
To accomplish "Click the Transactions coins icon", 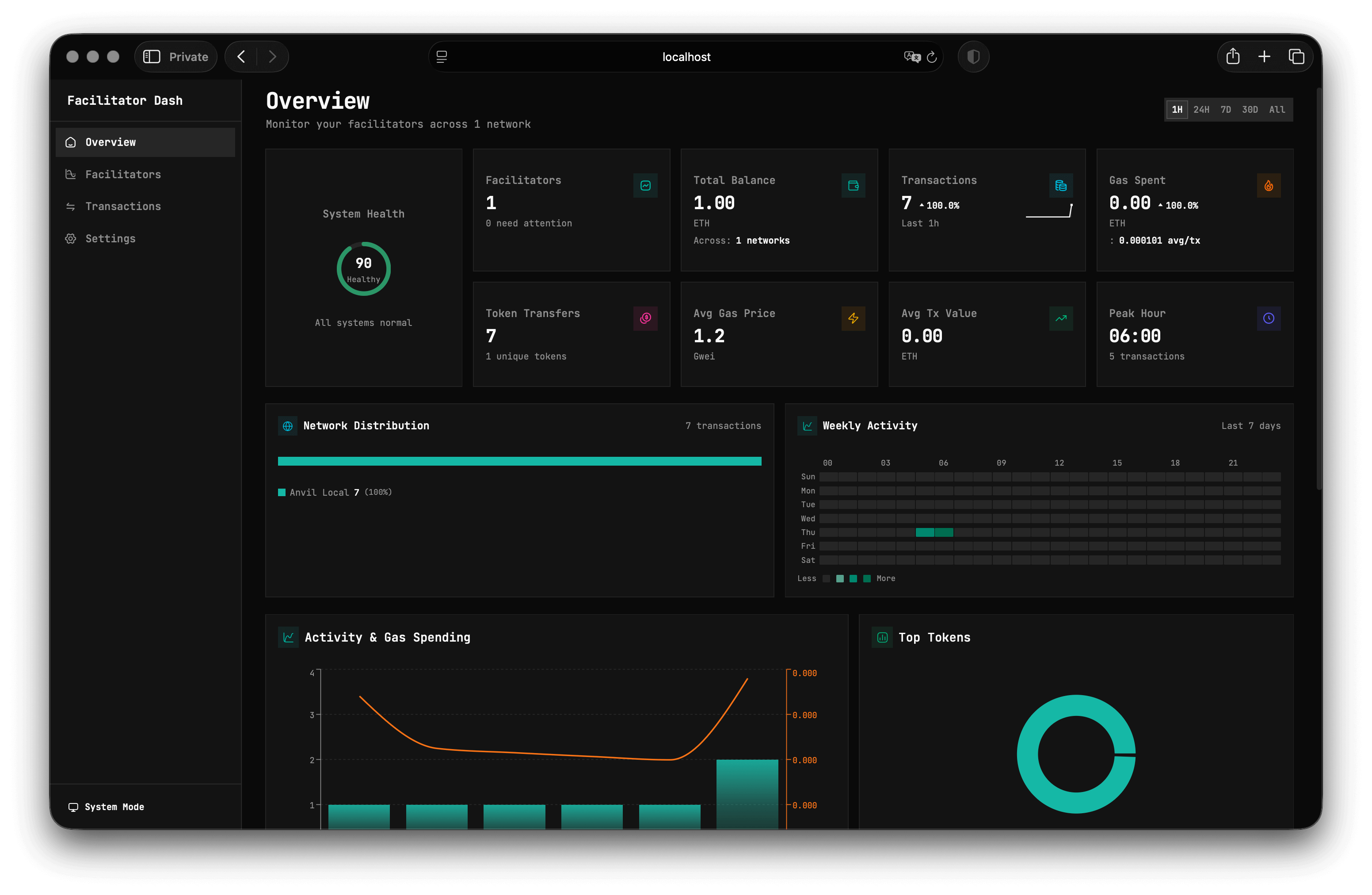I will pyautogui.click(x=1061, y=186).
